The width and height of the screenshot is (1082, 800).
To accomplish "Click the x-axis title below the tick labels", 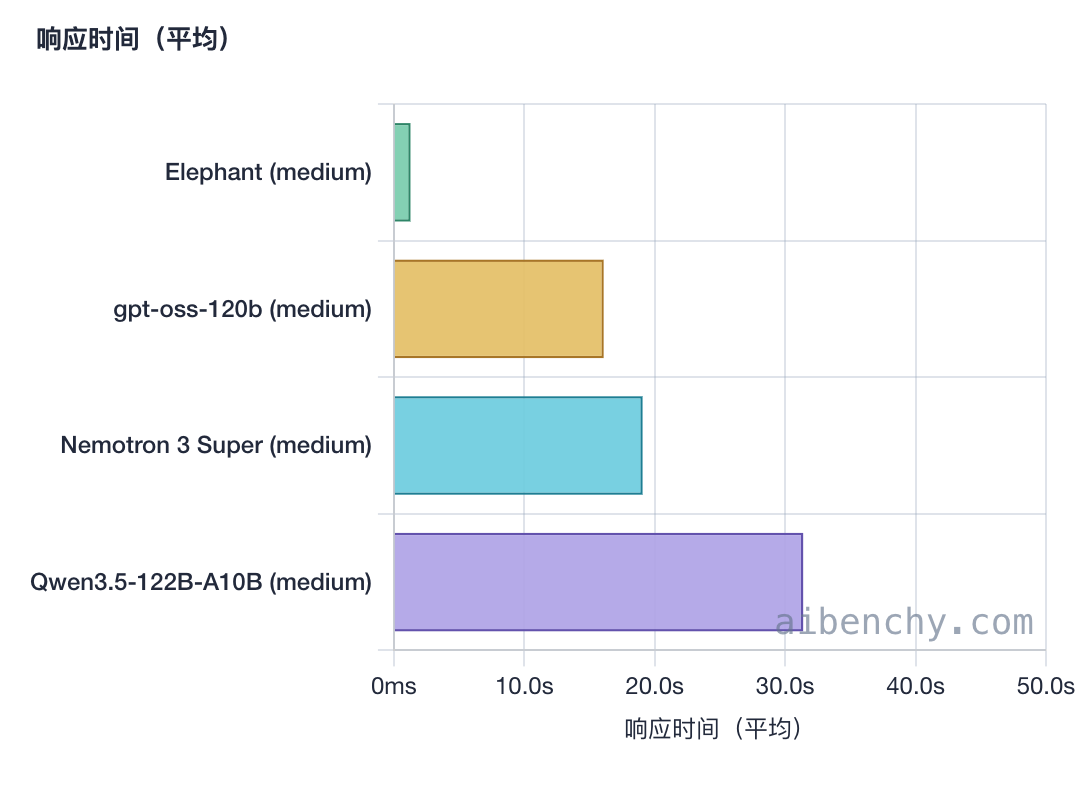I will coord(714,728).
